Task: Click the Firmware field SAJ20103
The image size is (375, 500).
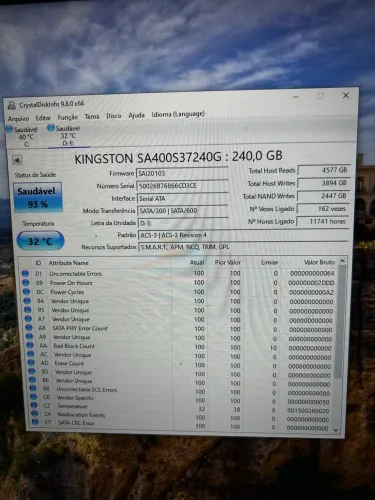Action: click(182, 173)
